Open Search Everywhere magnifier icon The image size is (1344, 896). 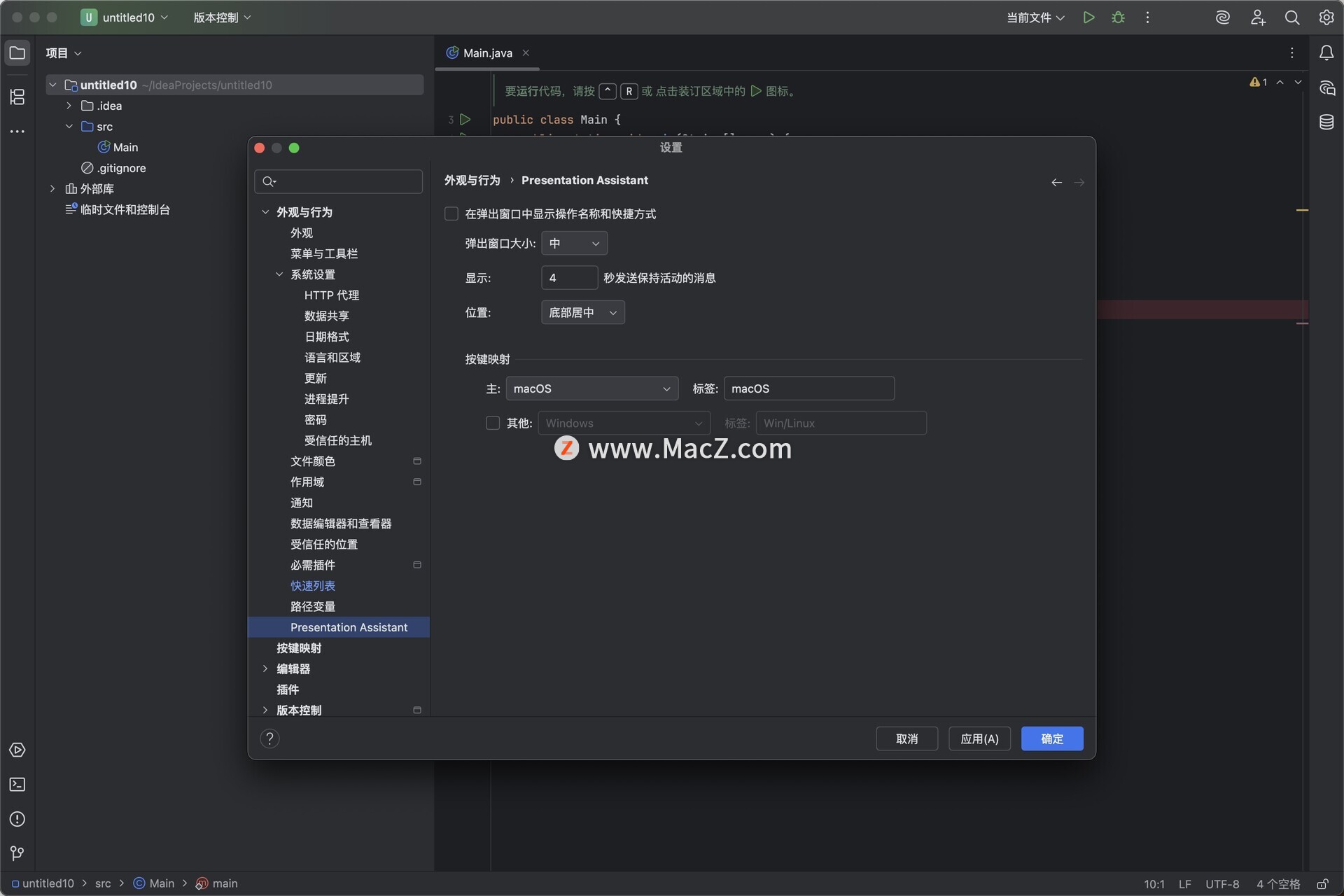pos(1292,17)
